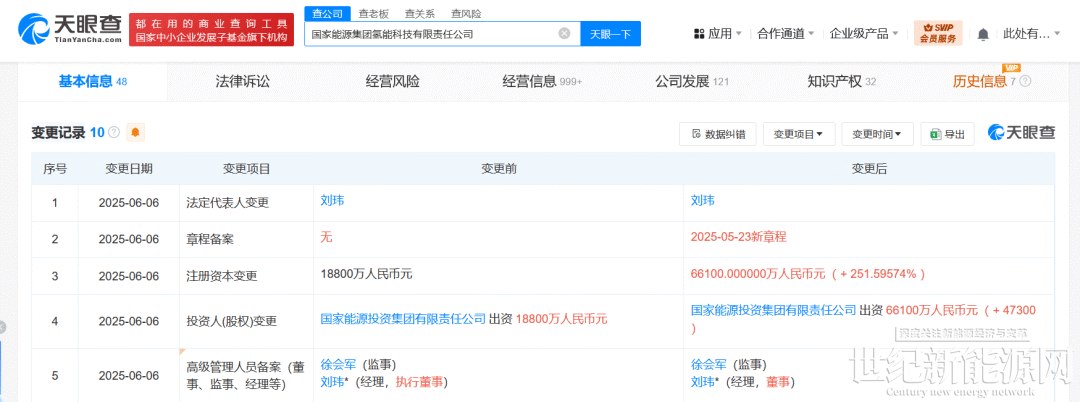Image resolution: width=1080 pixels, height=402 pixels.
Task: Select the 查风险 search tab
Action: (x=464, y=14)
